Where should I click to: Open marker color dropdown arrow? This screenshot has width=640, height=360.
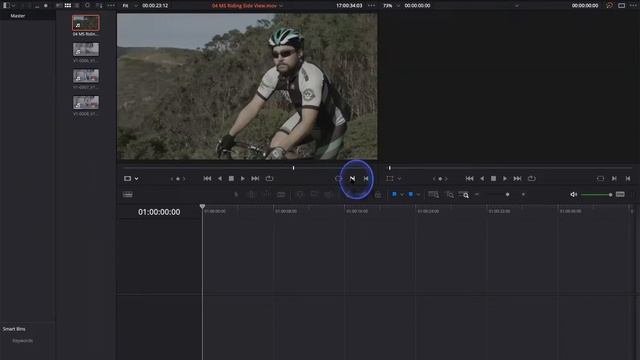(418, 195)
